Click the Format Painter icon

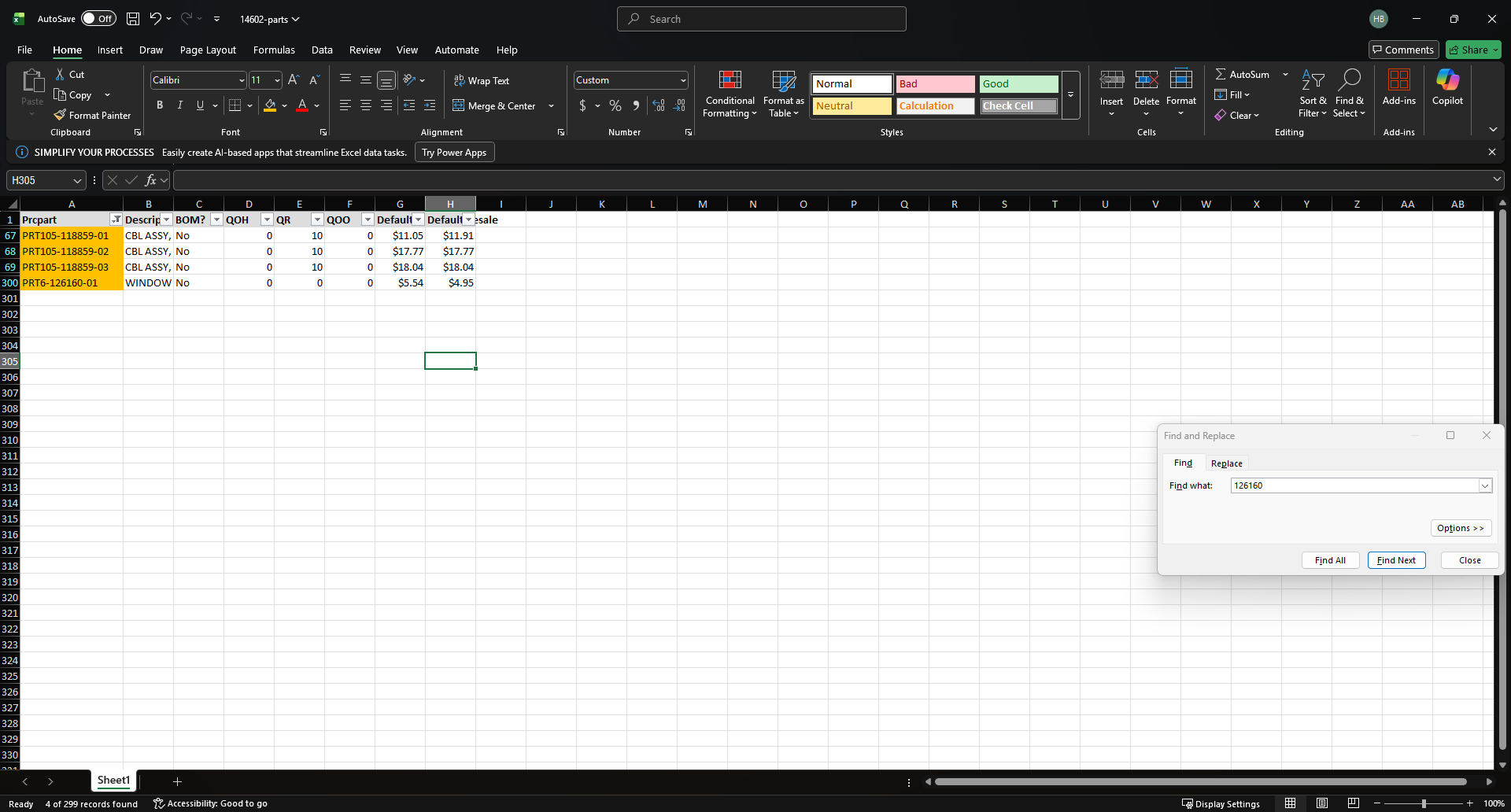coord(61,115)
